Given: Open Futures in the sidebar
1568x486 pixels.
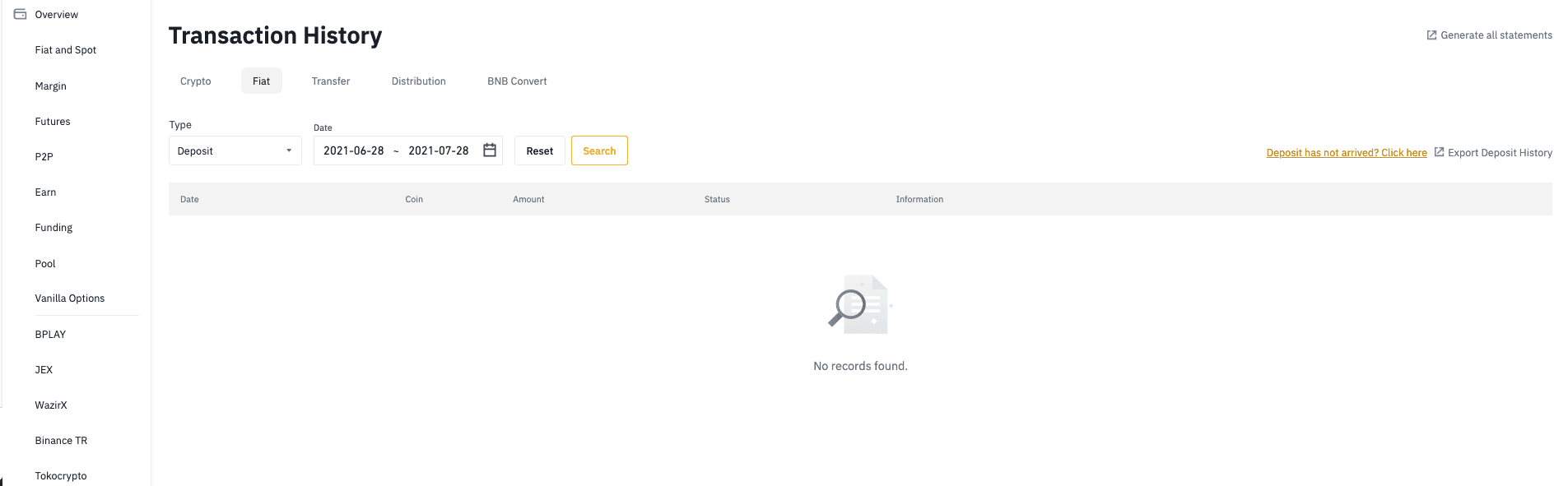Looking at the screenshot, I should (x=53, y=121).
